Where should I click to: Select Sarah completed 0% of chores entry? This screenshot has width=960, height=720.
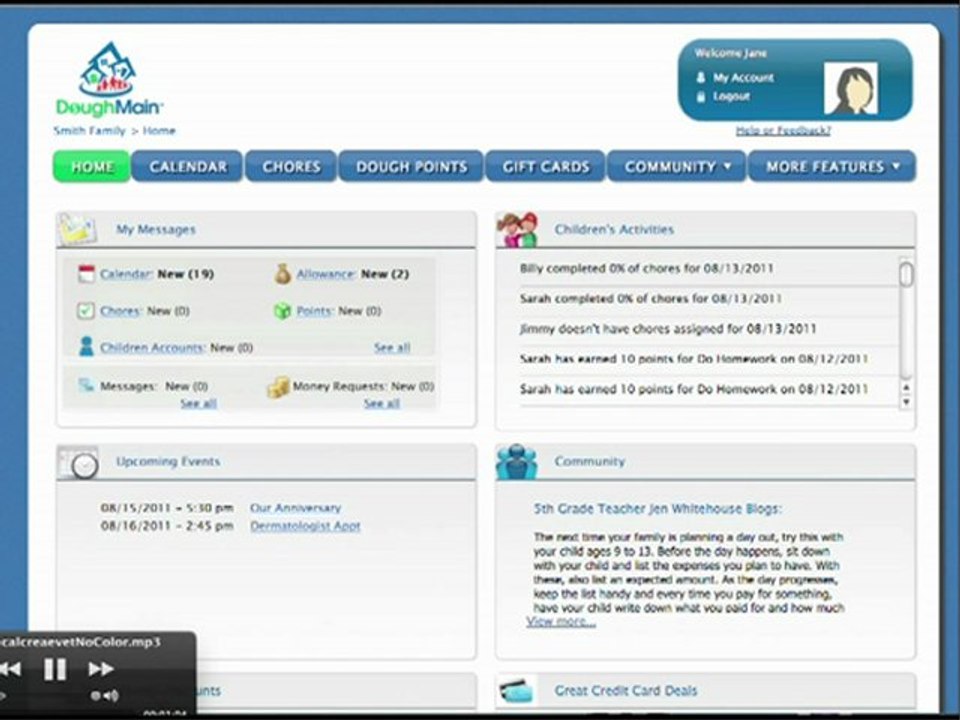(x=650, y=299)
